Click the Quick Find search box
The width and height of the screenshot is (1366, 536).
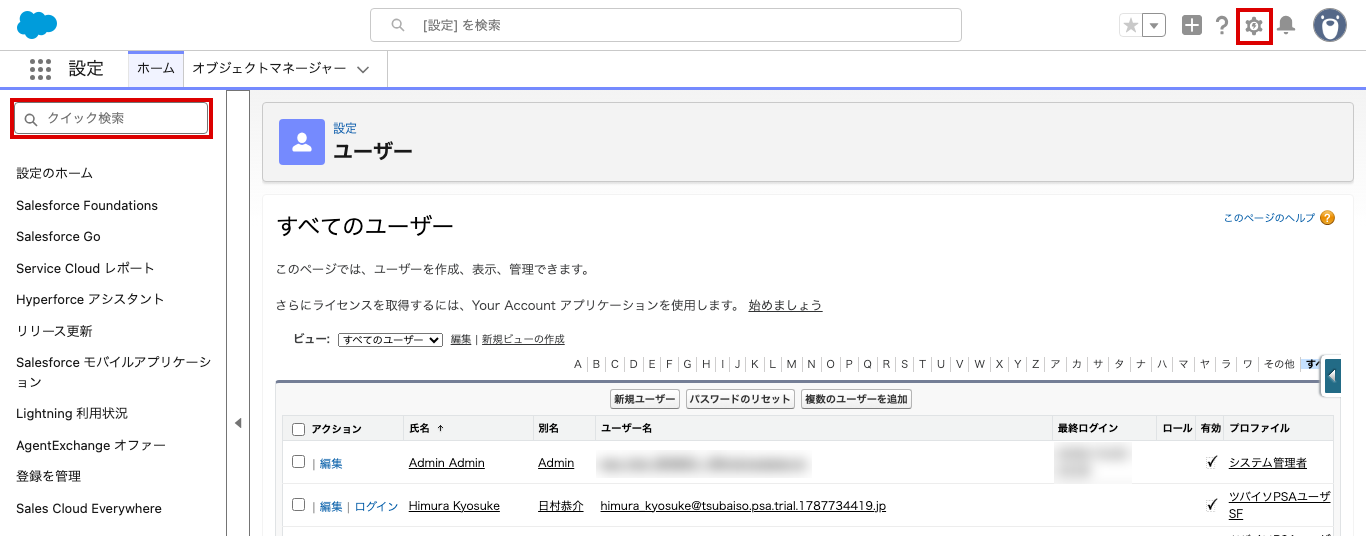click(x=111, y=118)
